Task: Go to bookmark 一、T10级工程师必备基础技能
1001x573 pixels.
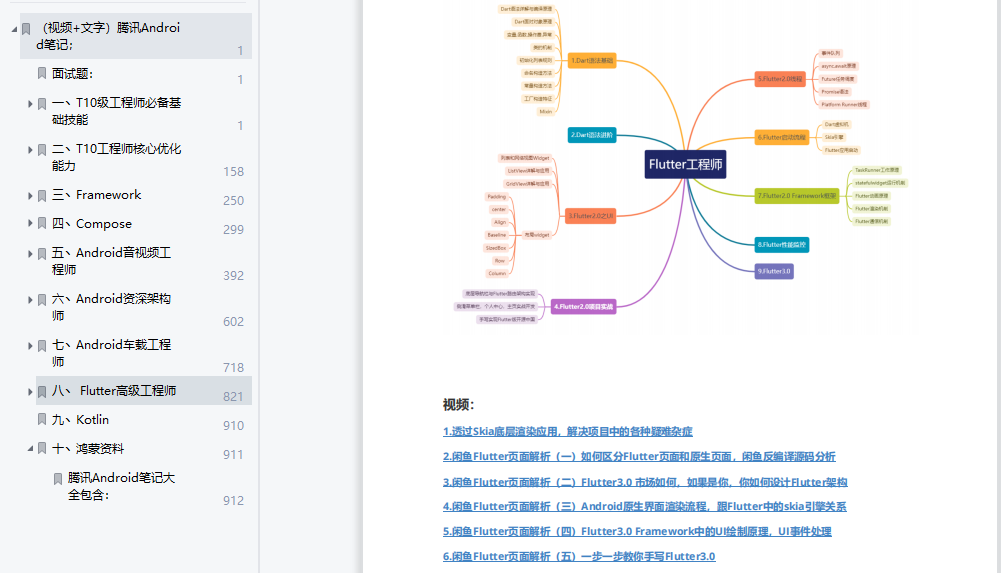Action: pyautogui.click(x=116, y=111)
